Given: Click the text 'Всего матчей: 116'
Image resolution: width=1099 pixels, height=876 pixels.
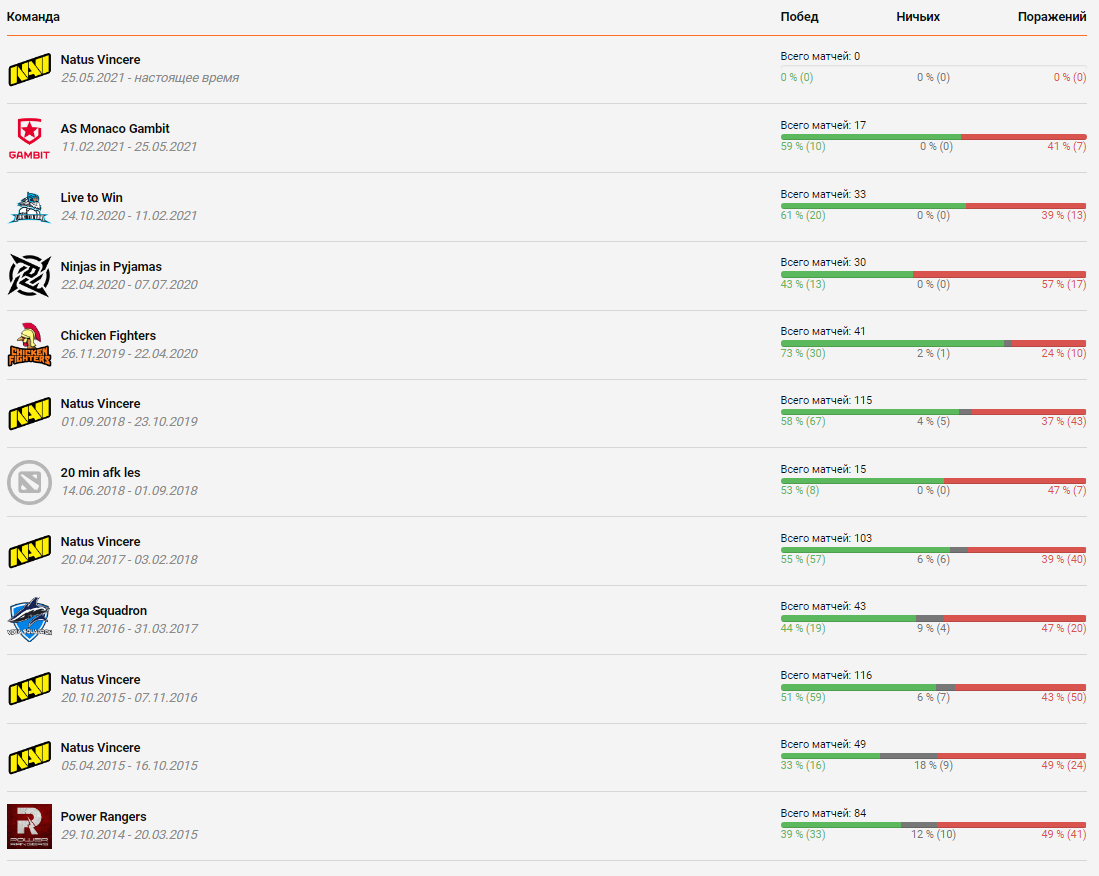Looking at the screenshot, I should click(826, 675).
